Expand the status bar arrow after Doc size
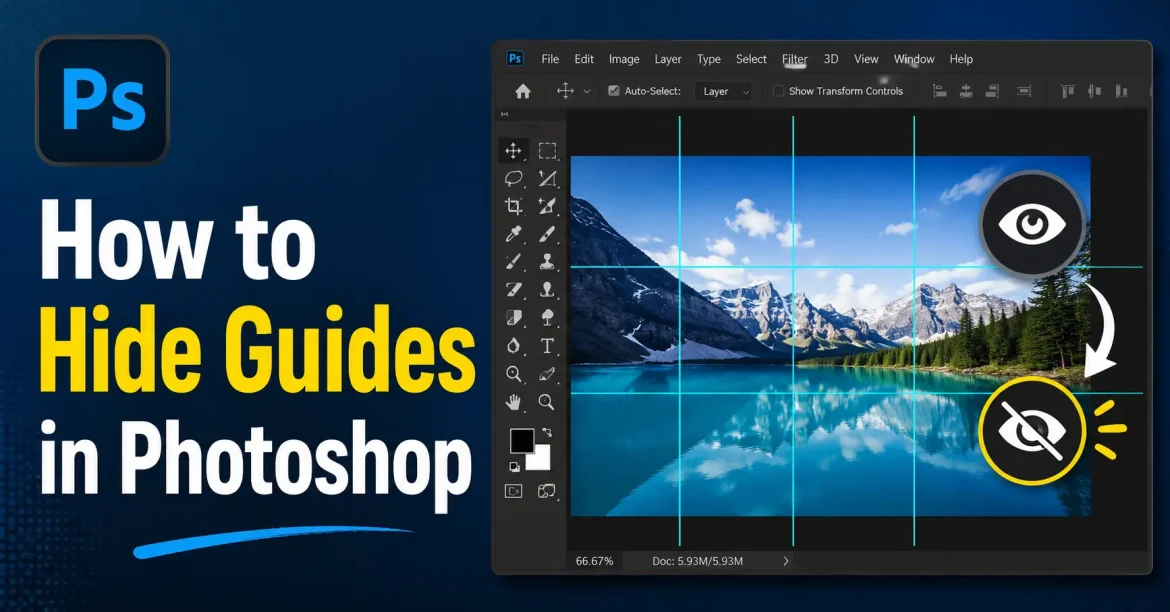Viewport: 1170px width, 612px height. (786, 561)
